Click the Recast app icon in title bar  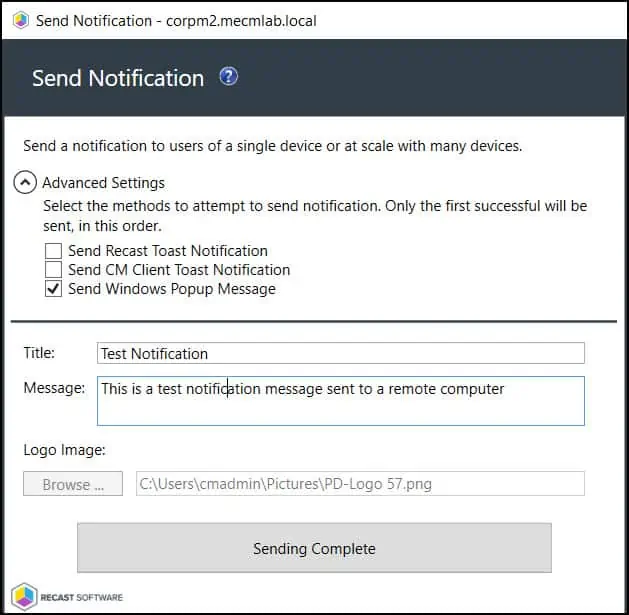[21, 20]
